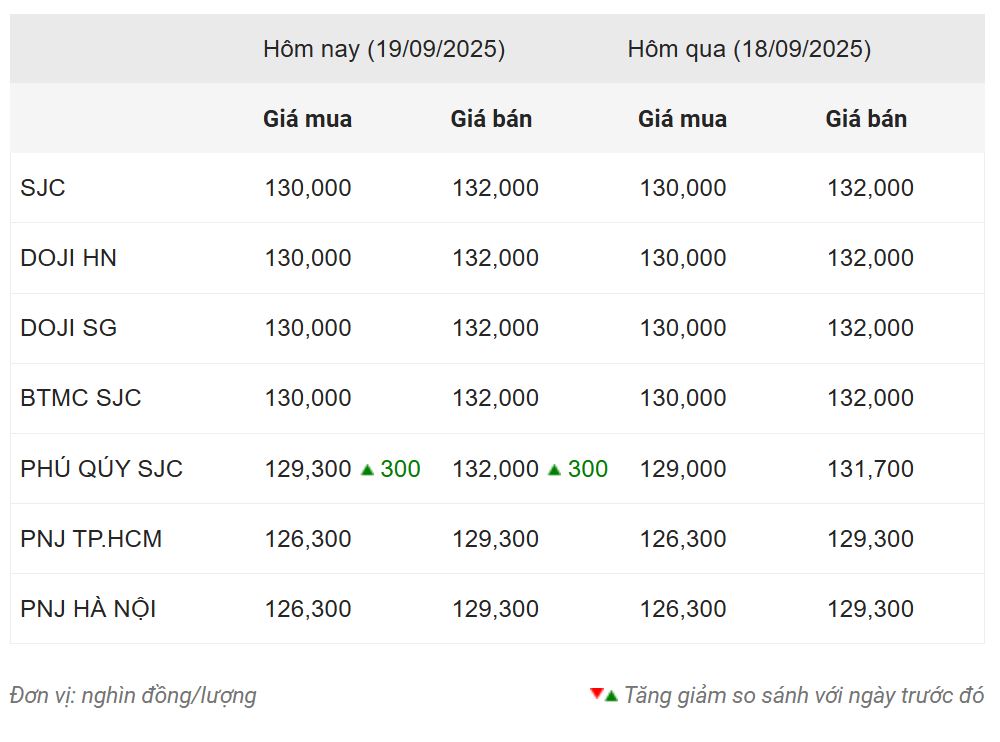Click PHÚ QUÝ yesterday sell price 131,700
1000x742 pixels.
tap(871, 469)
